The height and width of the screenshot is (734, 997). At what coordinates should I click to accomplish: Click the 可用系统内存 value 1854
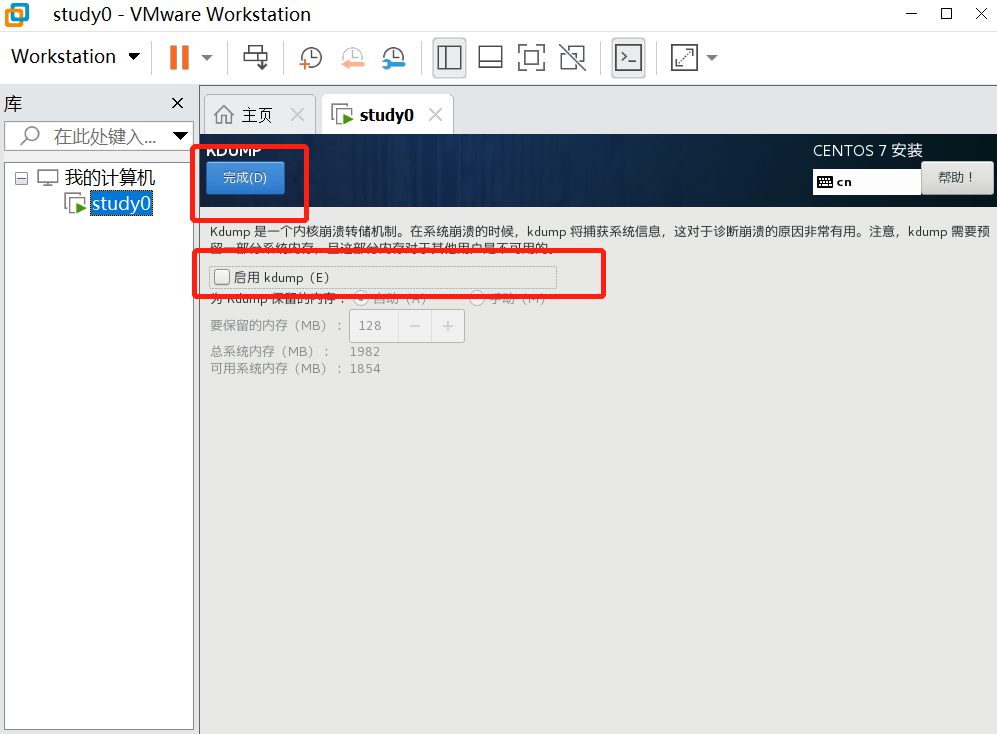[x=365, y=369]
